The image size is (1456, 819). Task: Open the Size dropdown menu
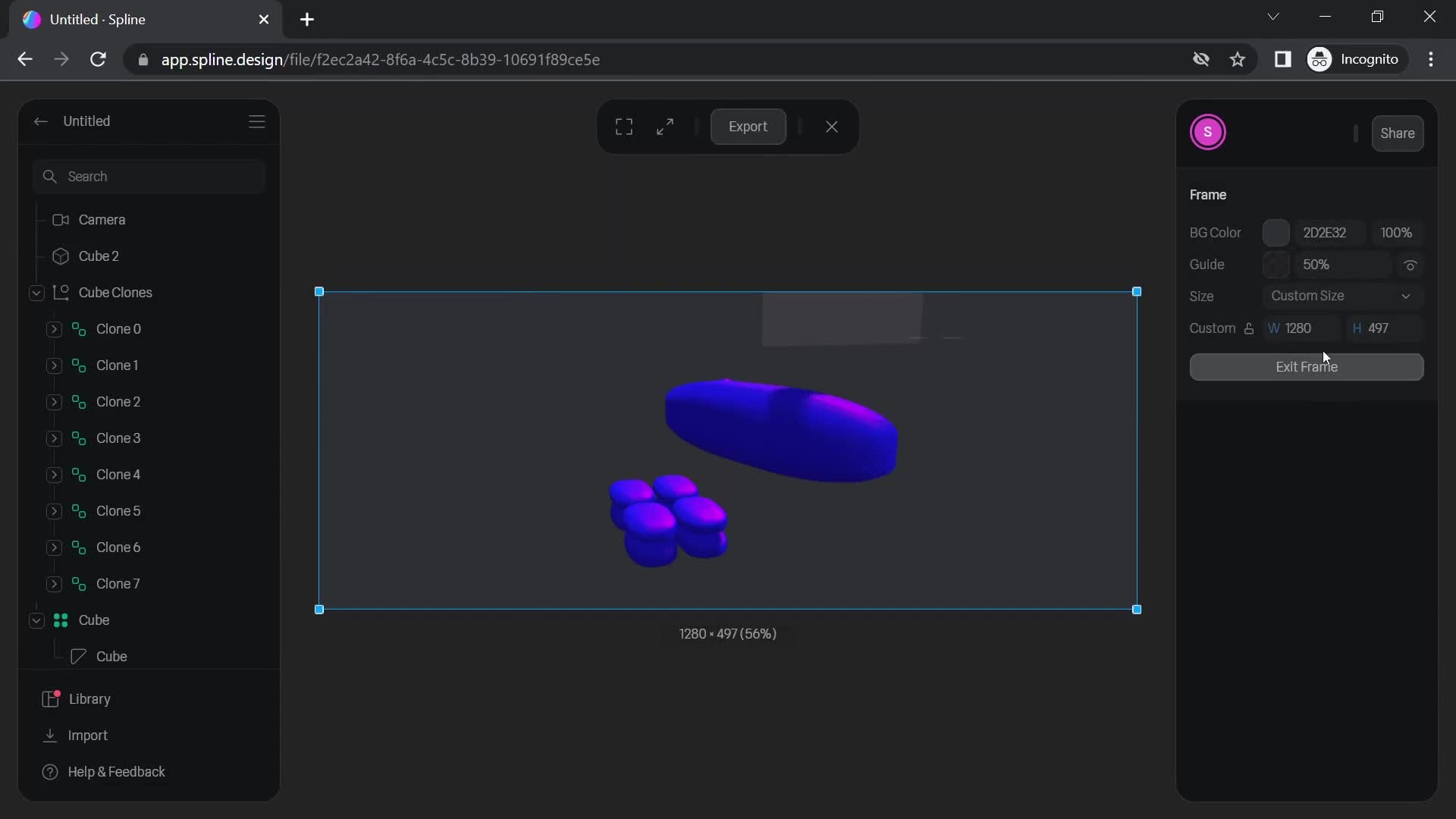1340,295
